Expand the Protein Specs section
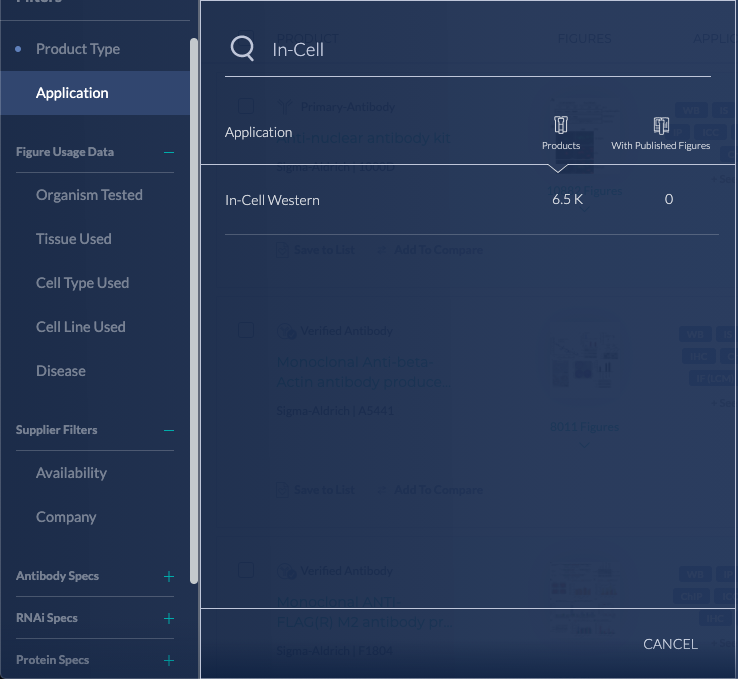This screenshot has width=738, height=679. point(169,660)
